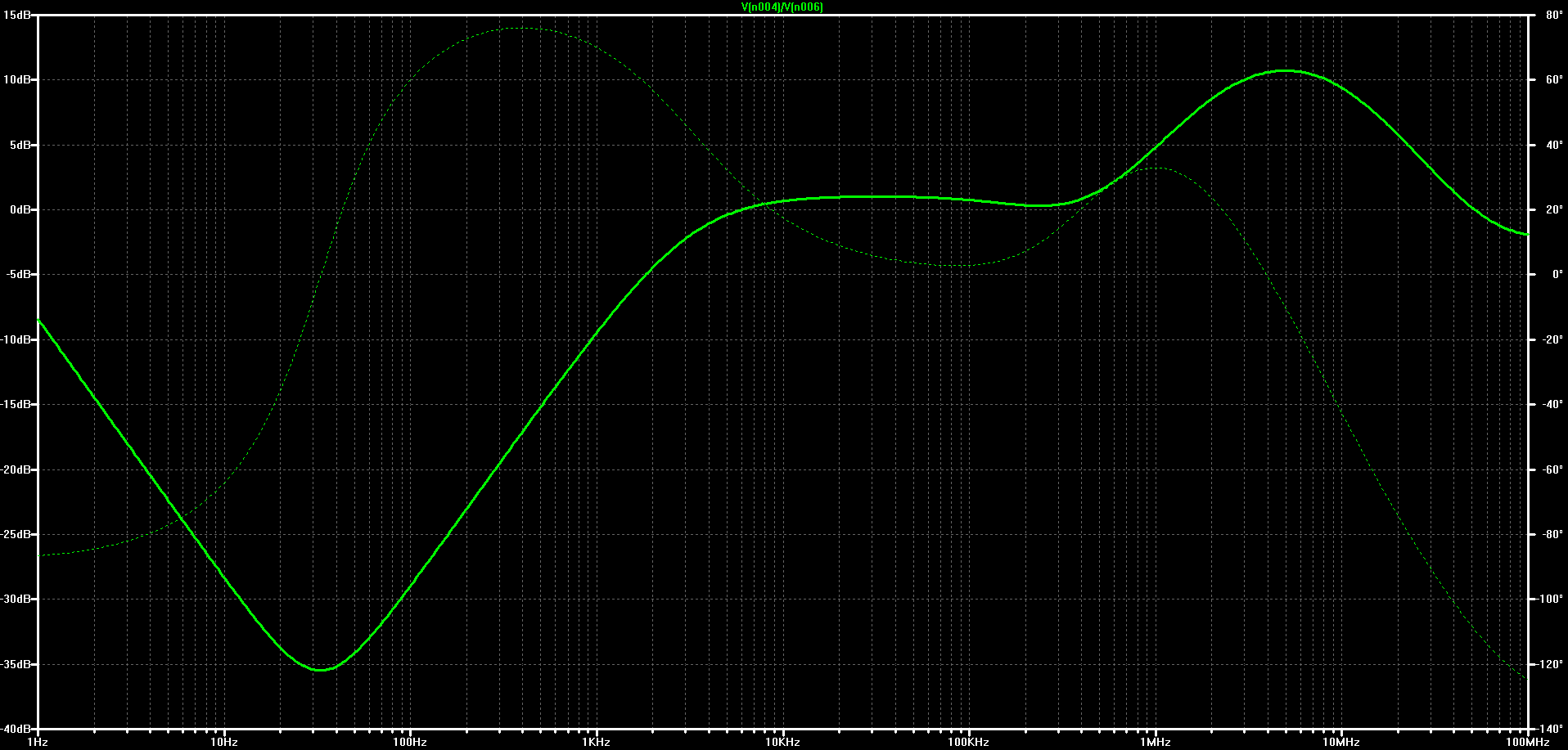Viewport: 1568px width, 750px height.
Task: Click the 0dB magnitude axis label
Action: (20, 209)
